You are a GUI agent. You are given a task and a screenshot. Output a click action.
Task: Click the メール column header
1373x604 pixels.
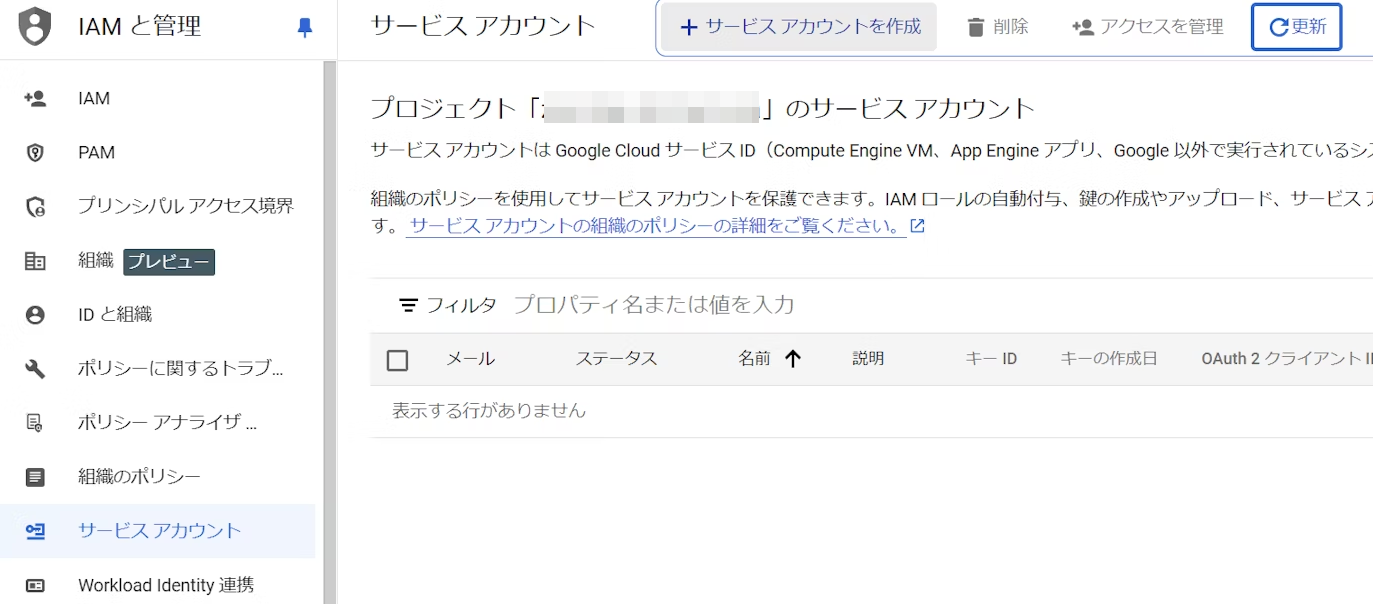tap(470, 359)
